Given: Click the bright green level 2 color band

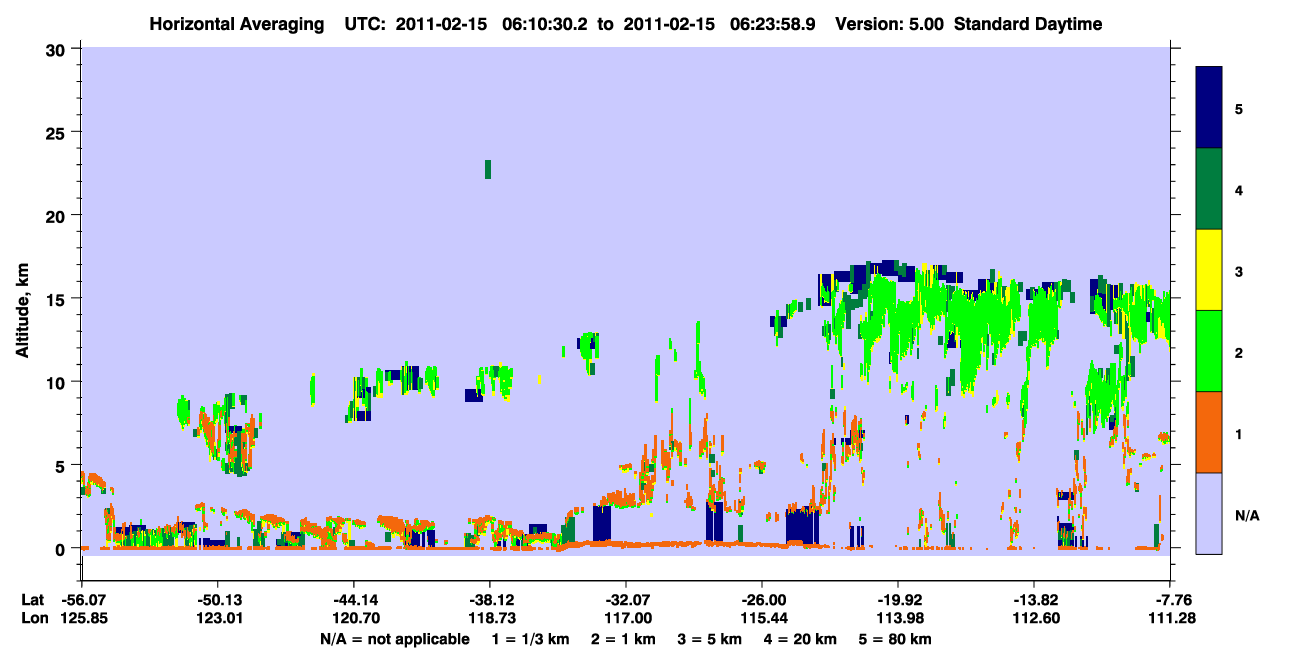Looking at the screenshot, I should pyautogui.click(x=1209, y=351).
